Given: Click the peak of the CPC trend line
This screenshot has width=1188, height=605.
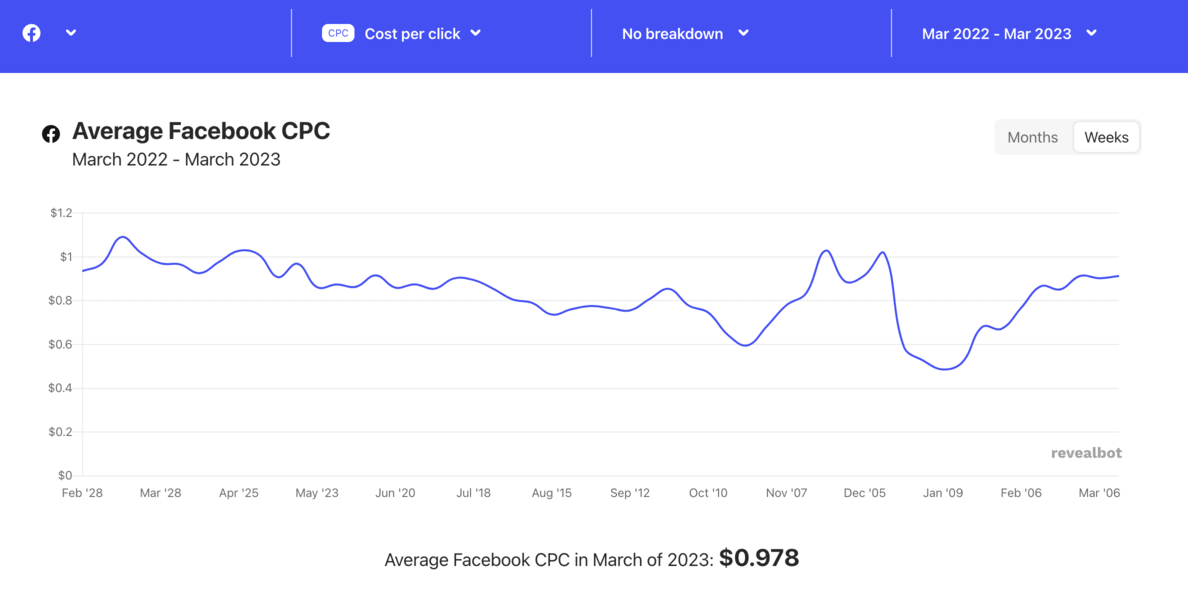Looking at the screenshot, I should (123, 238).
